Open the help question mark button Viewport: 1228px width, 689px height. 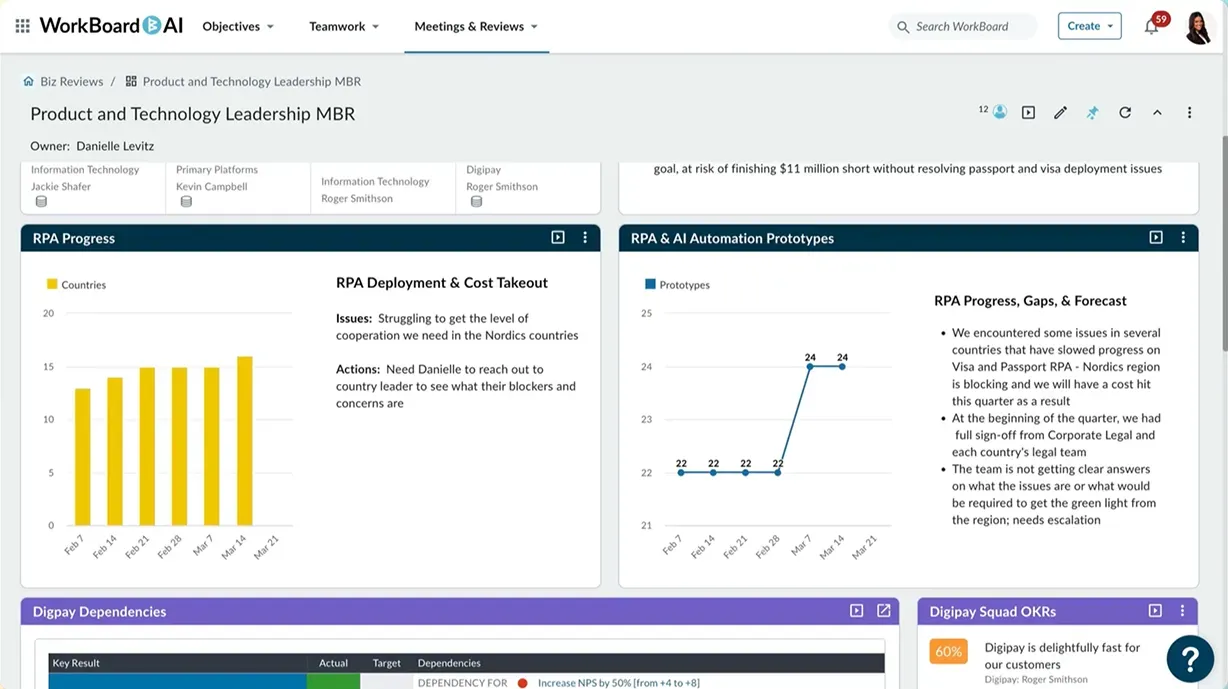click(x=1190, y=658)
